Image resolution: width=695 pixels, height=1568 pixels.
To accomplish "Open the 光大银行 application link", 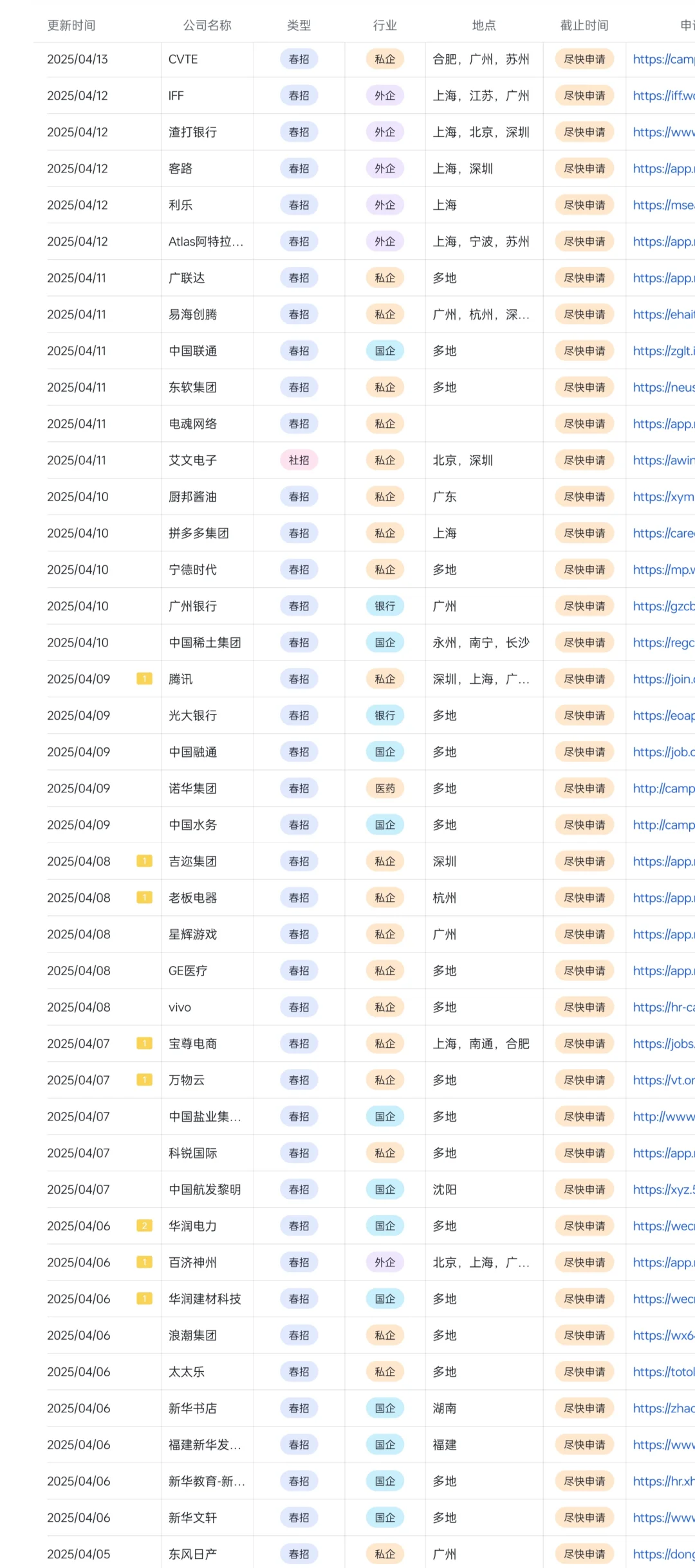I will click(x=663, y=715).
